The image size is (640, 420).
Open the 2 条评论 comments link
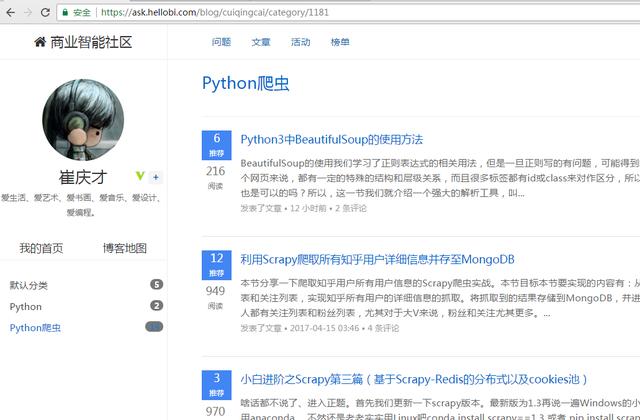351,208
